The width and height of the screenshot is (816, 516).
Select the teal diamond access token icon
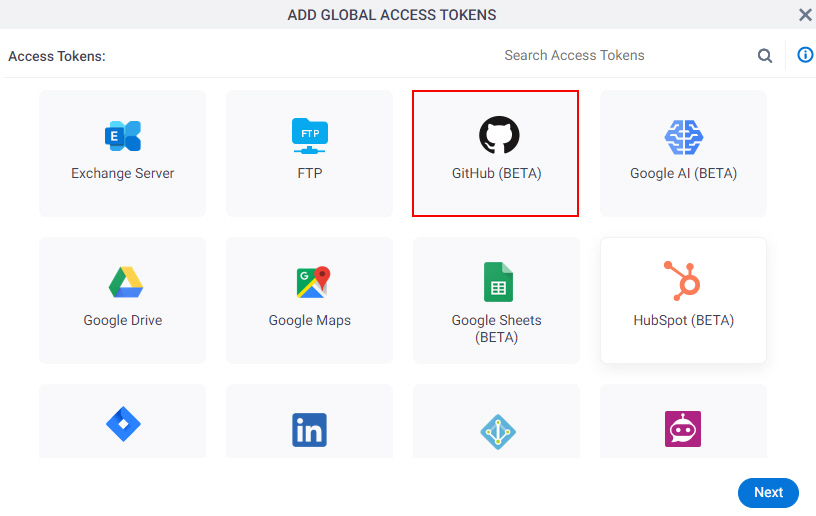(x=498, y=432)
